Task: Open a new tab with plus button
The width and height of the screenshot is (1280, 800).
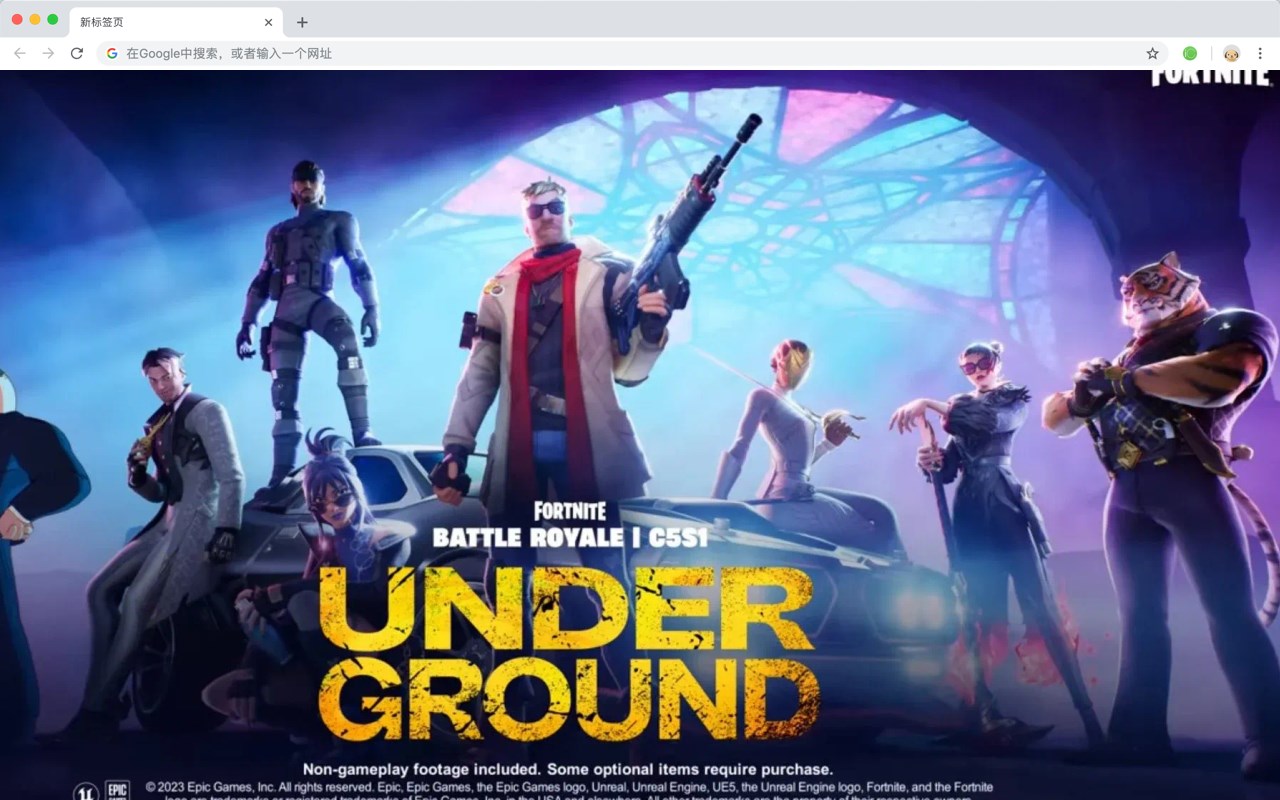Action: pos(302,22)
